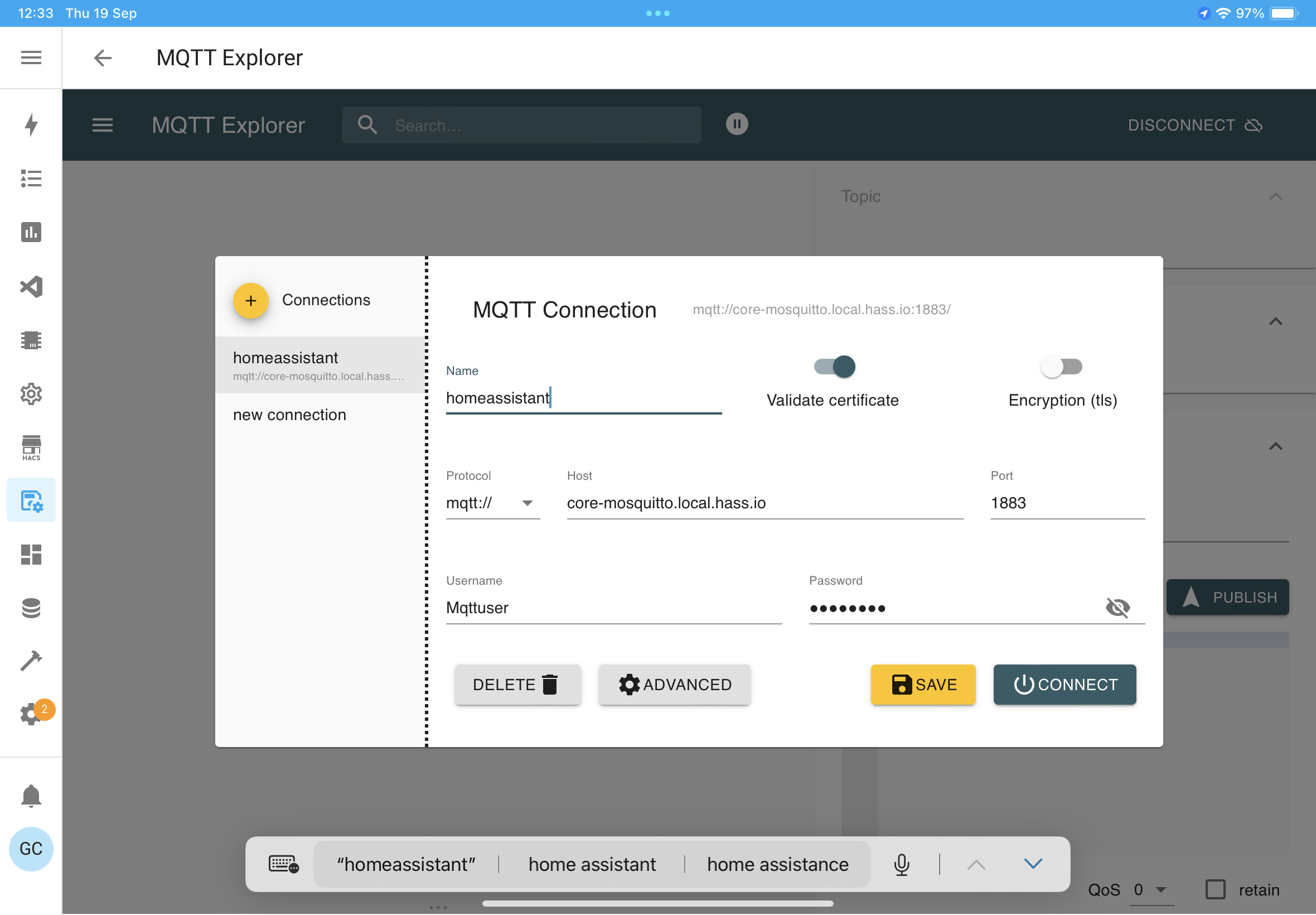1316x915 pixels.
Task: Add a new connection with plus button
Action: pyautogui.click(x=250, y=300)
